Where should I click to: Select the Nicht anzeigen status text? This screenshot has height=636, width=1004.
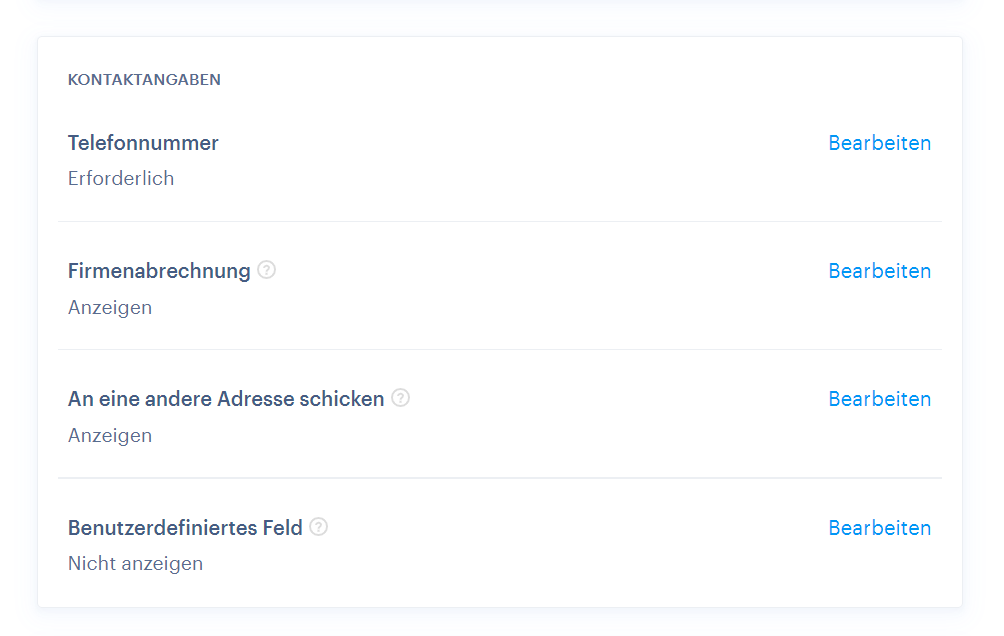tap(135, 564)
